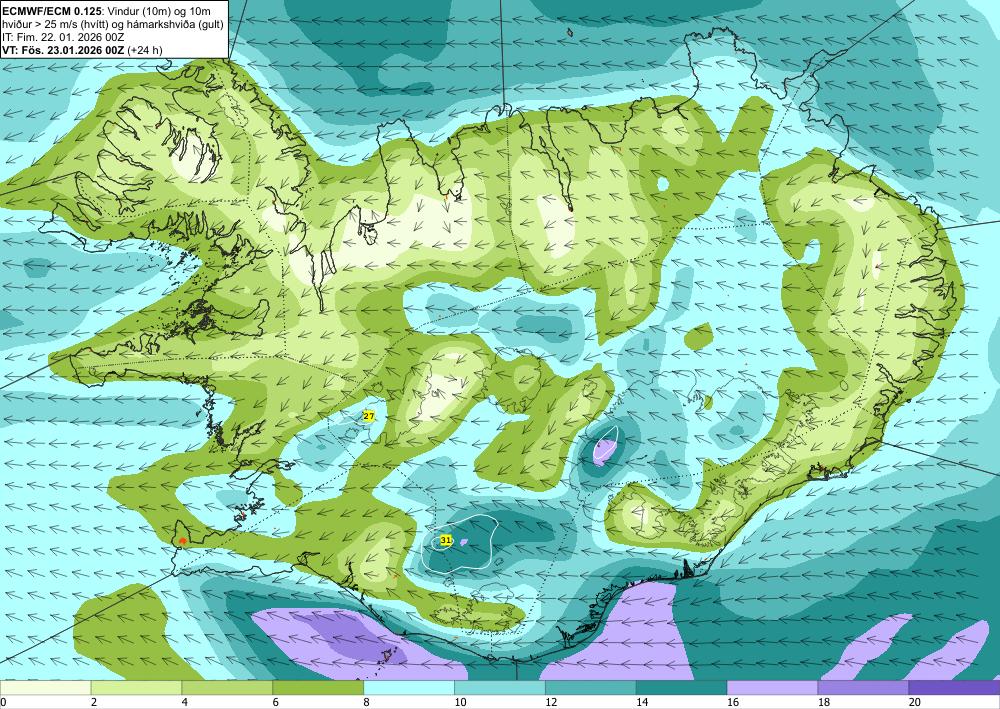
Task: Click the '(+24 h)' forecast offset text
Action: (145, 50)
